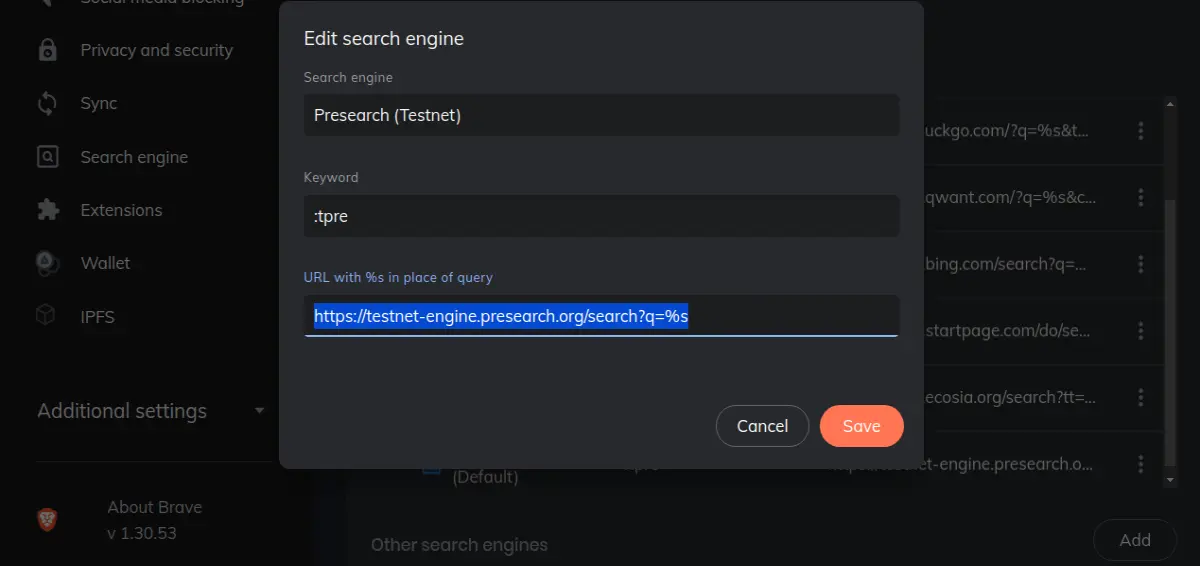Click the Brave lion logo
1200x566 pixels.
(47, 520)
